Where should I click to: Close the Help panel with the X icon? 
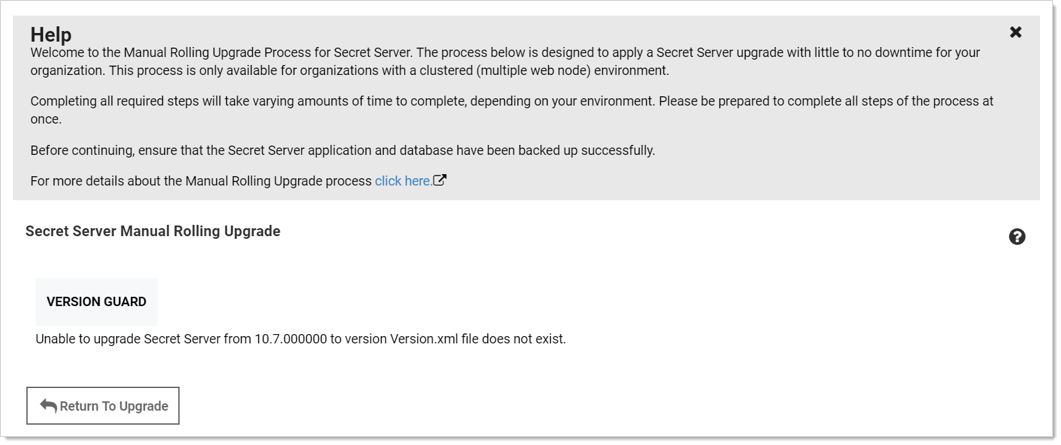click(1015, 32)
